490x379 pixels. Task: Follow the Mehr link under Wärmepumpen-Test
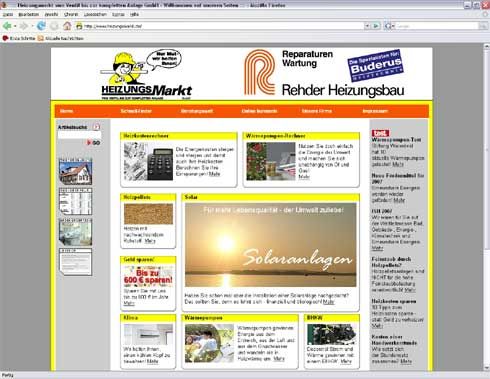point(398,164)
